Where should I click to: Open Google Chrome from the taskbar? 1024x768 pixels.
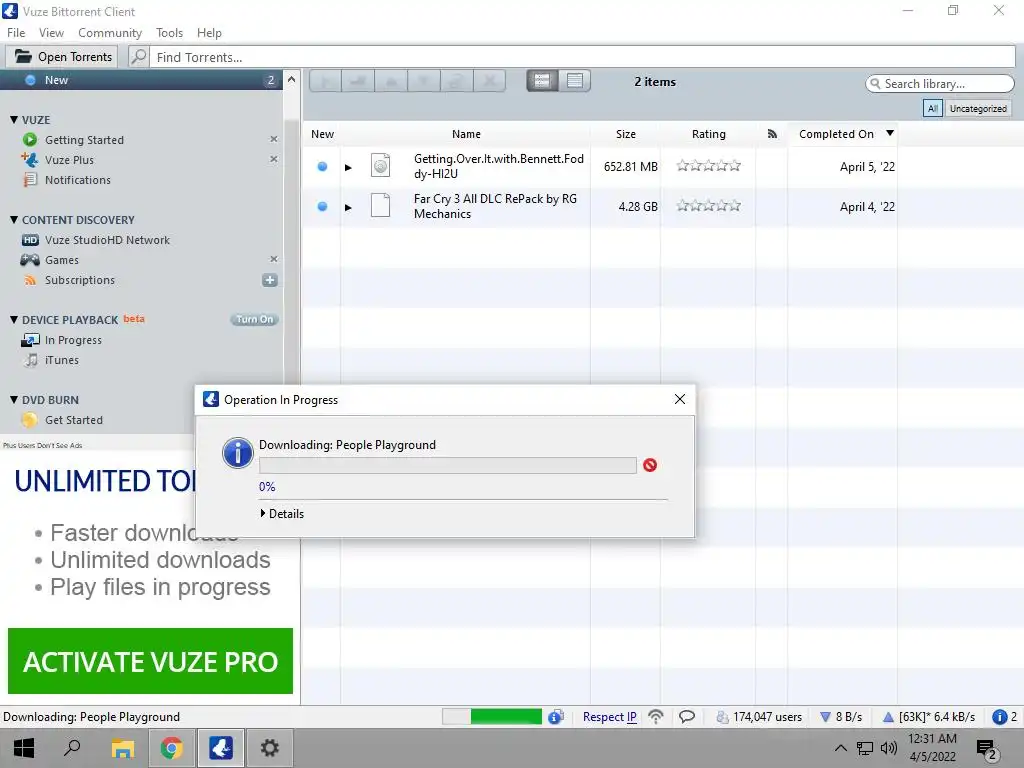coord(171,748)
